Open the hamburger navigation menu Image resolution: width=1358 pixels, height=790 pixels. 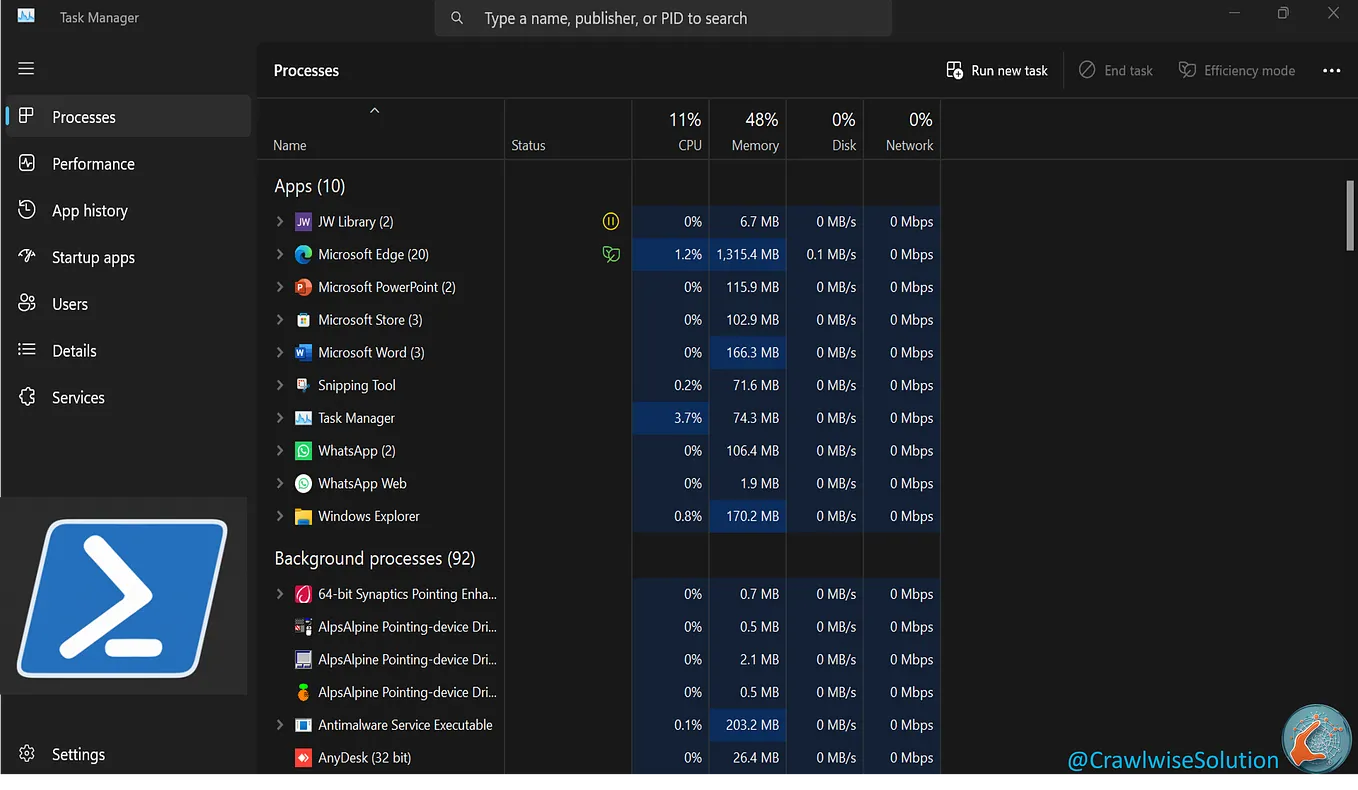(x=26, y=69)
